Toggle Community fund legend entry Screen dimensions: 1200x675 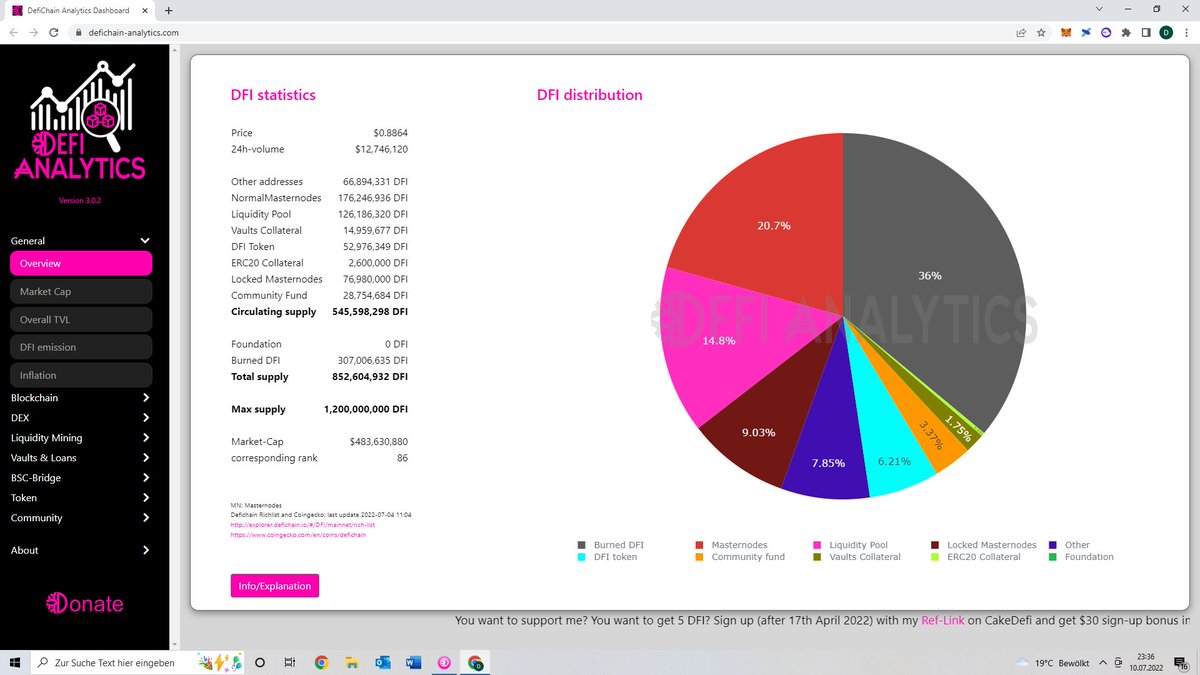pyautogui.click(x=740, y=557)
